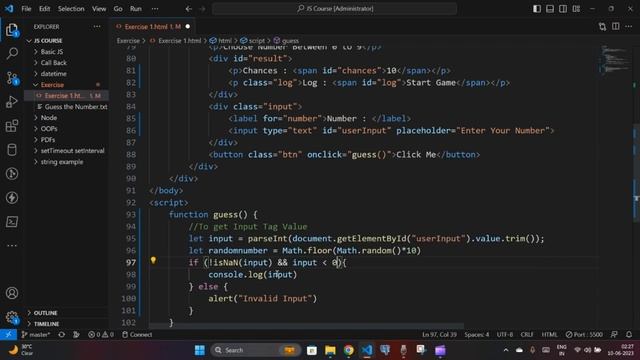Click the feedback icon in status bar

pyautogui.click(x=614, y=334)
